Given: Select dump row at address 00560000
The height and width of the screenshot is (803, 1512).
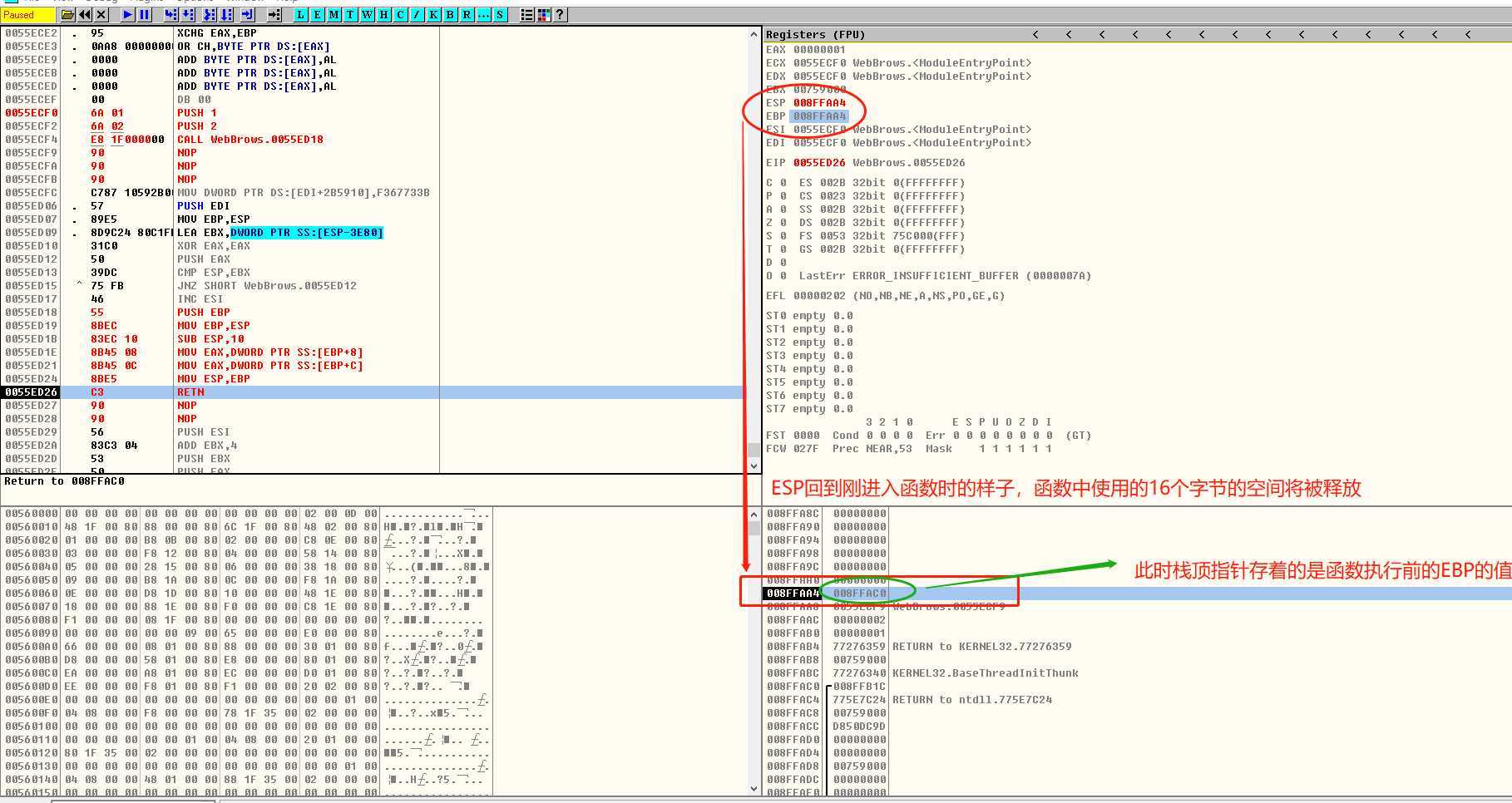Looking at the screenshot, I should pos(247,513).
